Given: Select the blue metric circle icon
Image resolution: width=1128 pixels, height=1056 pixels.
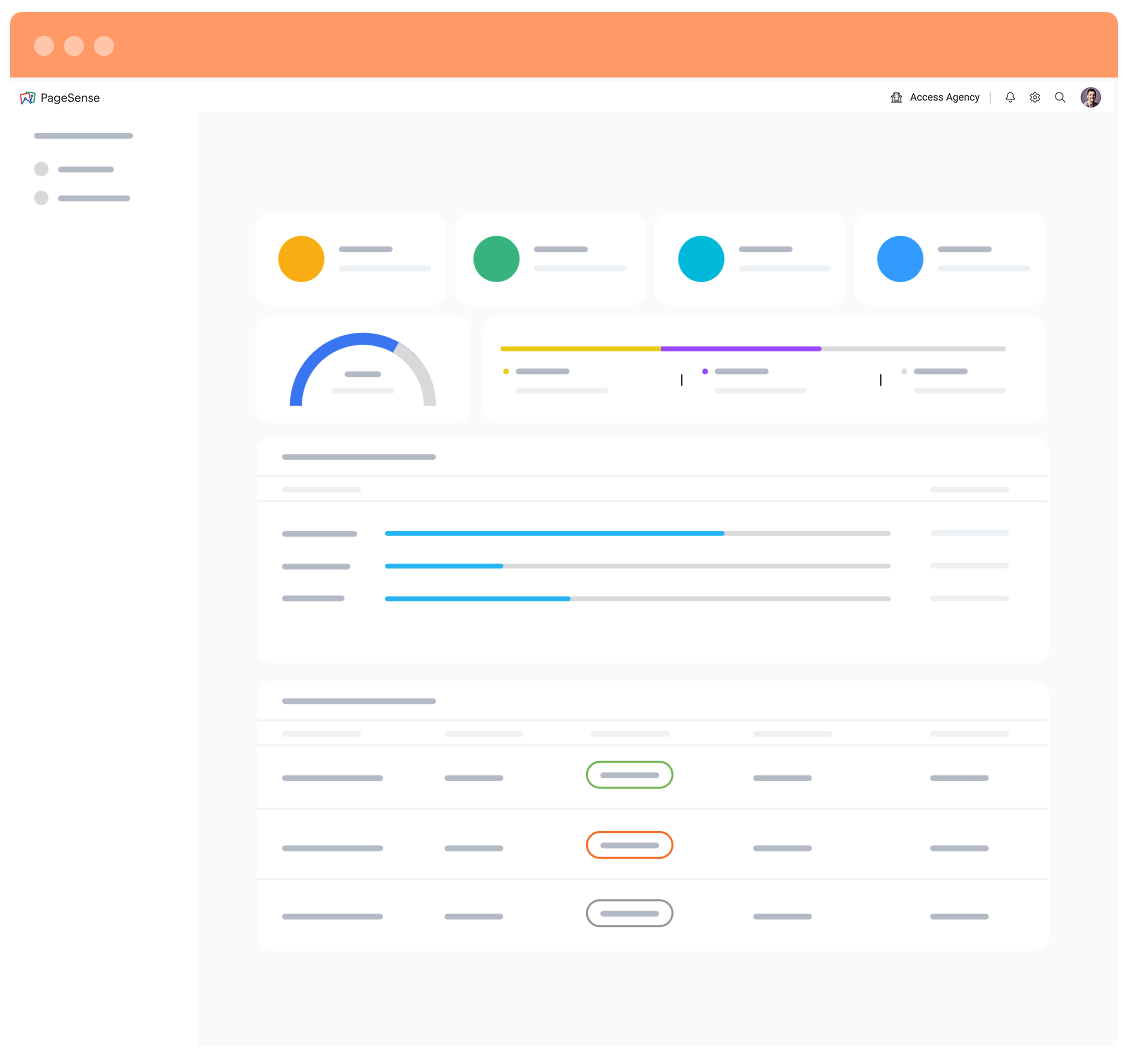Looking at the screenshot, I should click(x=899, y=258).
